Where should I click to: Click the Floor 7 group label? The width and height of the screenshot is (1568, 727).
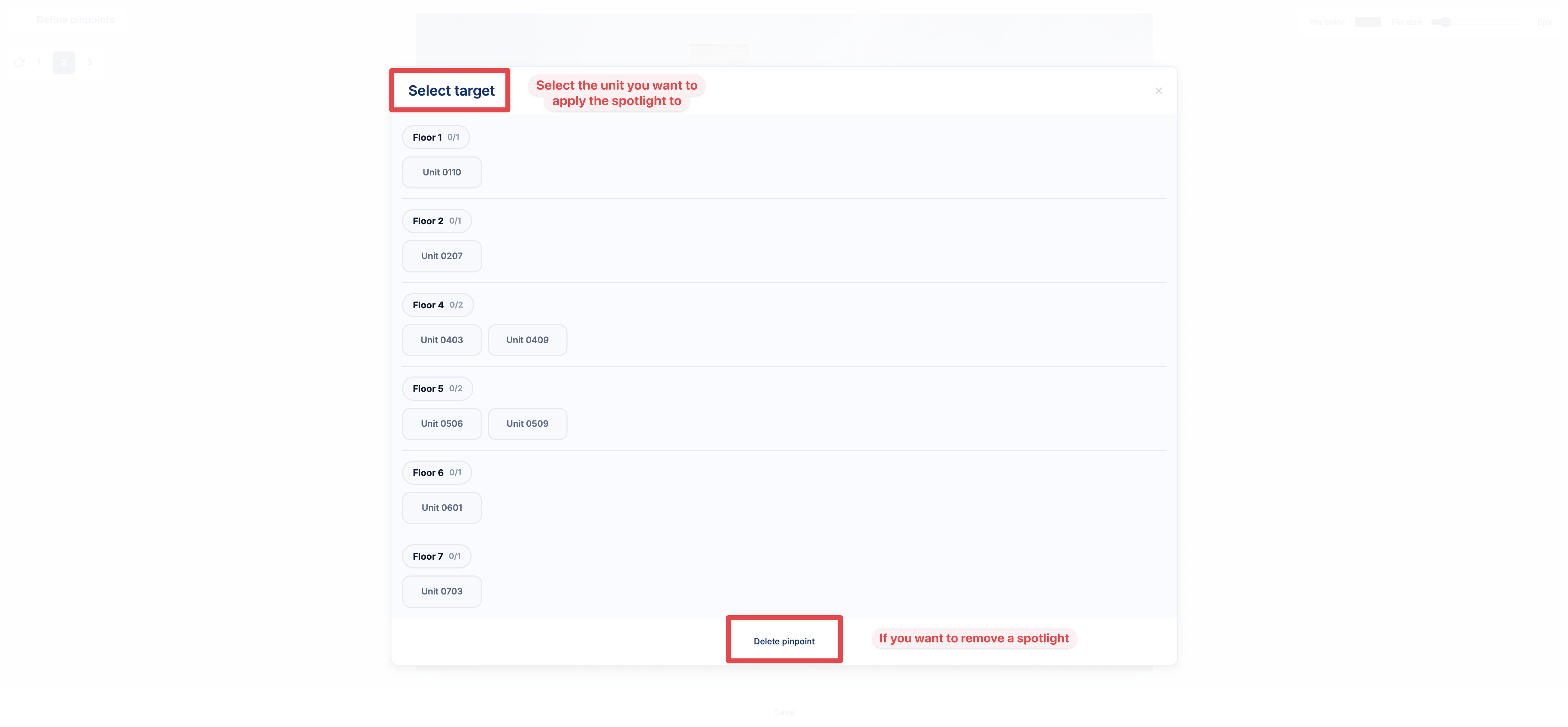coord(436,556)
